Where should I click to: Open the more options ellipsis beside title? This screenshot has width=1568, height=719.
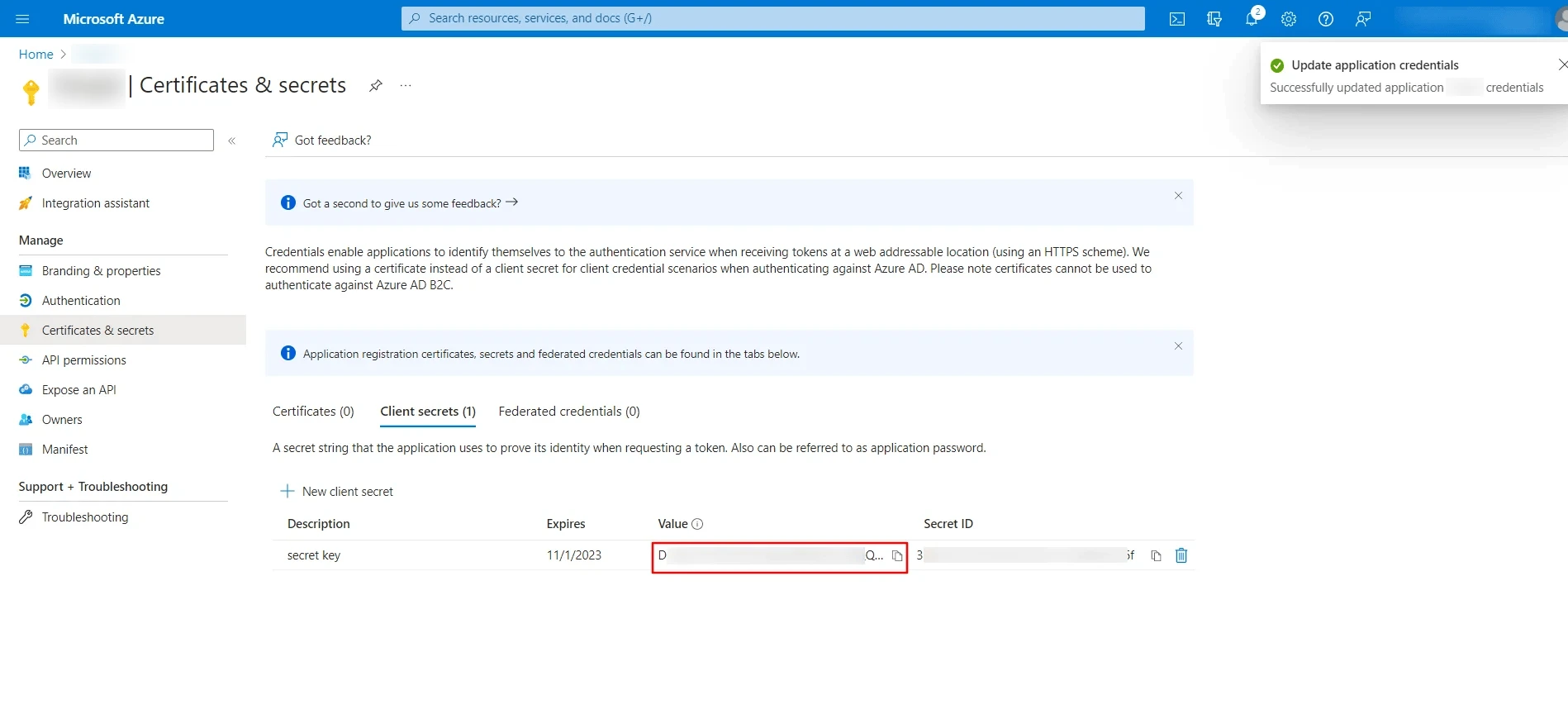pyautogui.click(x=406, y=85)
